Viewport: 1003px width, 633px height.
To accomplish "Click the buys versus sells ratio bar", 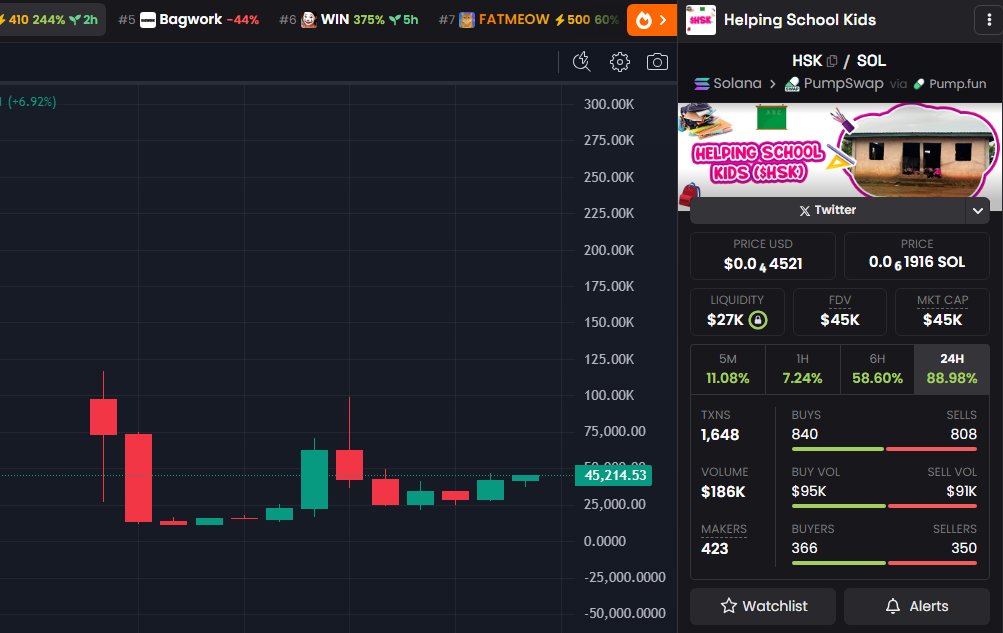I will click(x=884, y=449).
